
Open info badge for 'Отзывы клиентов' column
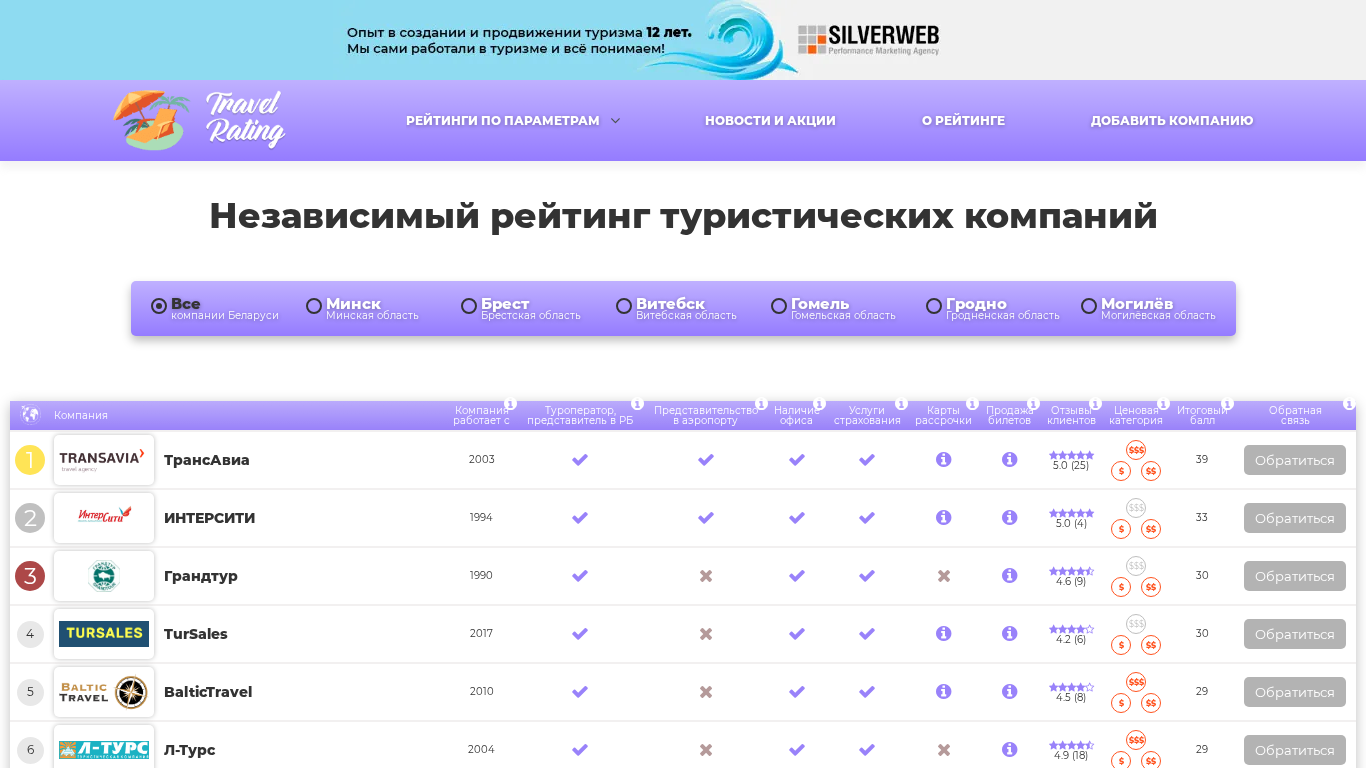tap(1095, 404)
